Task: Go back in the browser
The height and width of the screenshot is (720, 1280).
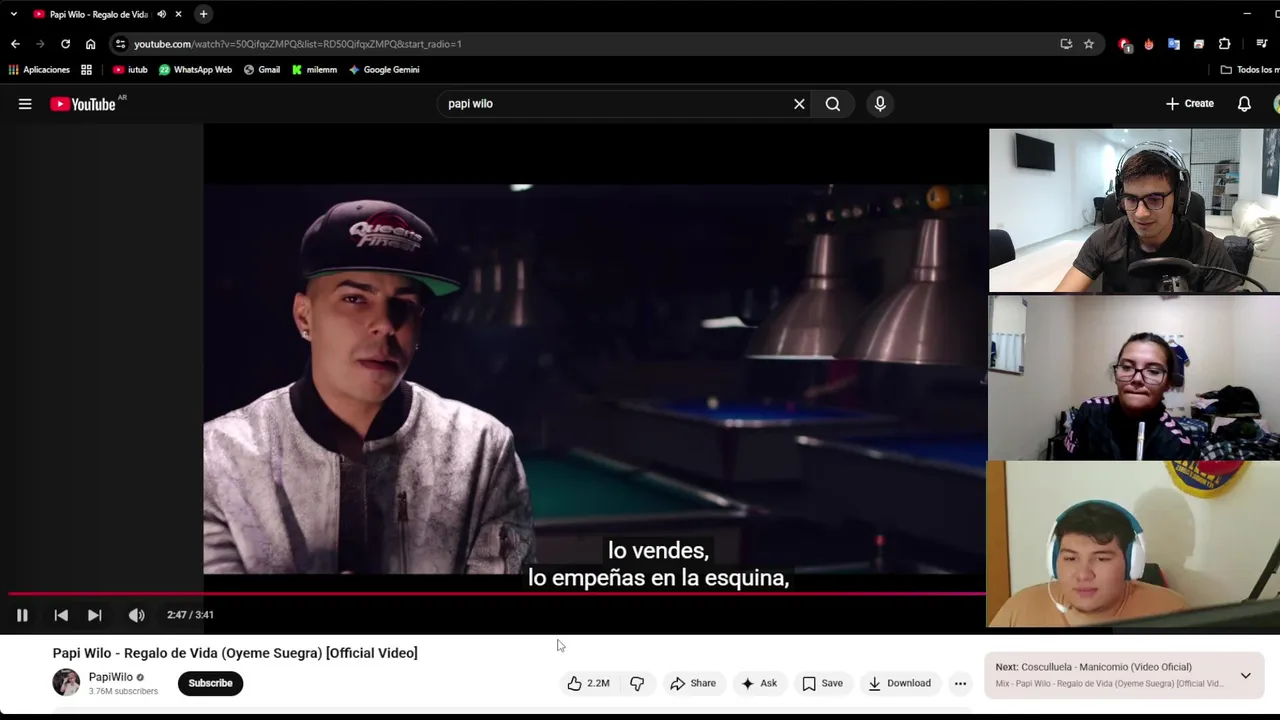Action: click(15, 44)
